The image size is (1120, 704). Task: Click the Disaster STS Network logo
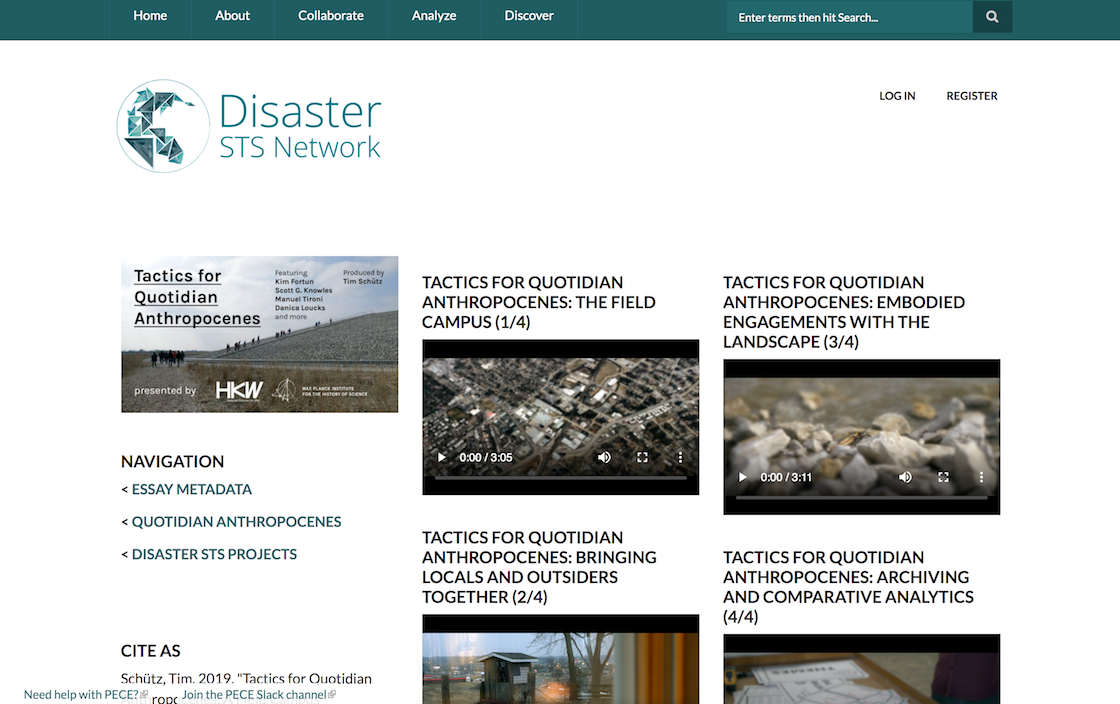[x=250, y=126]
